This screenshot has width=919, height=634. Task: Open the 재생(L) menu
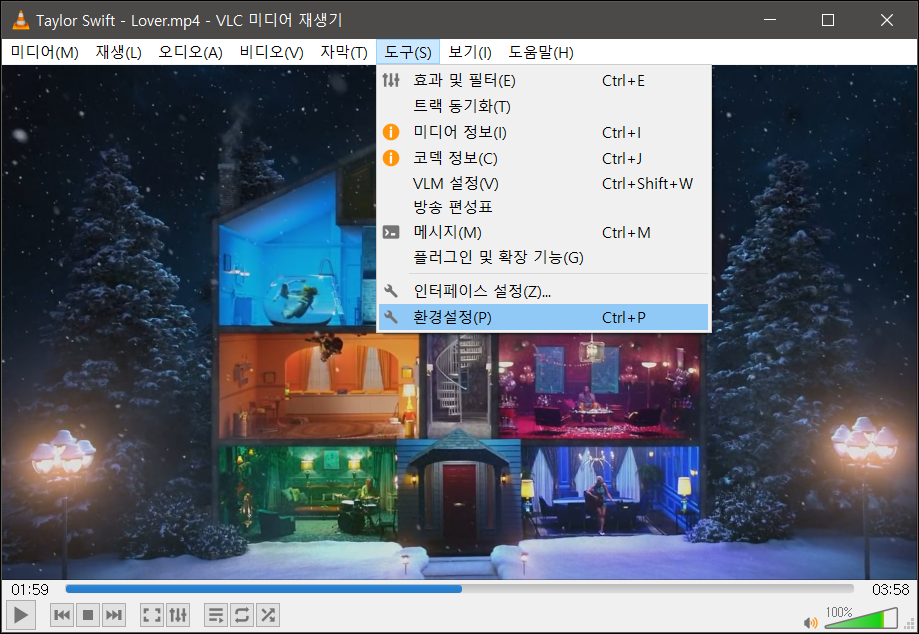[118, 52]
